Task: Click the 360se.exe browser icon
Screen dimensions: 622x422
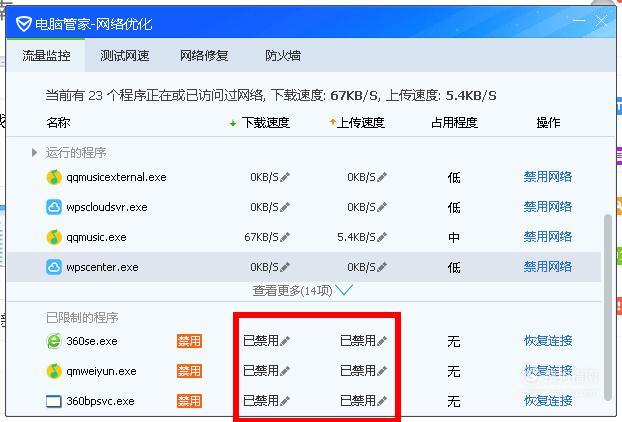Action: (x=54, y=341)
